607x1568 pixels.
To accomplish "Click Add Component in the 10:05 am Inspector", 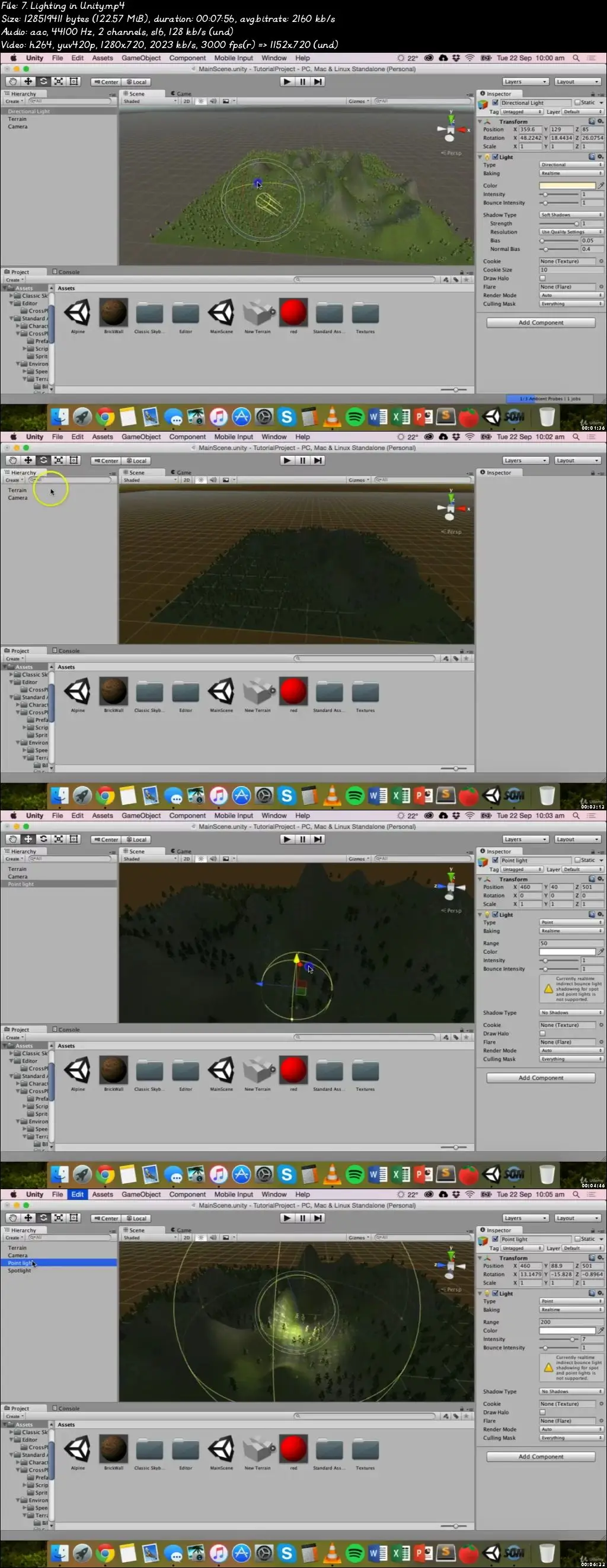I will coord(541,1457).
